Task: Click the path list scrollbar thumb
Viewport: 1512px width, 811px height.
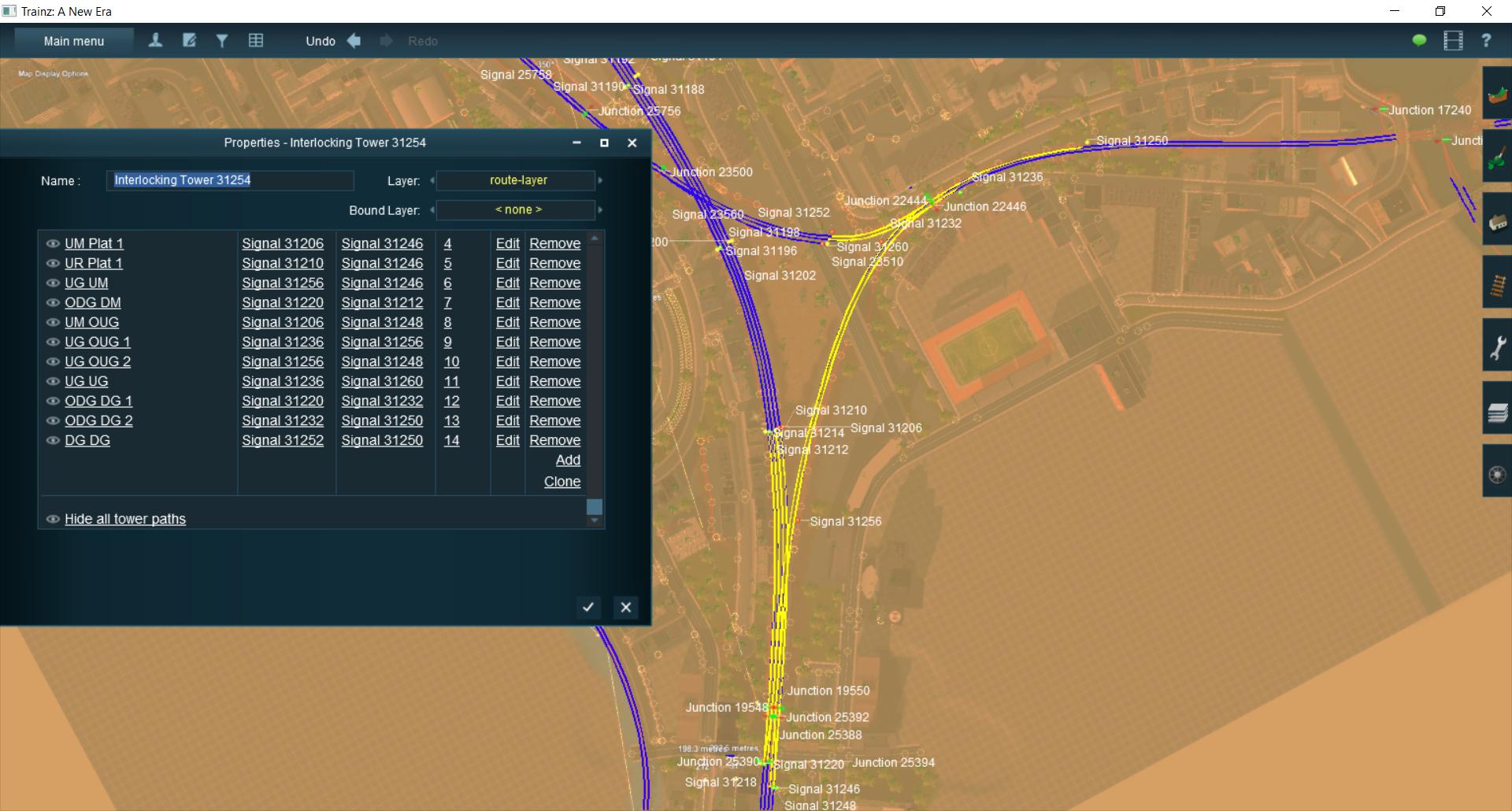Action: click(x=595, y=506)
